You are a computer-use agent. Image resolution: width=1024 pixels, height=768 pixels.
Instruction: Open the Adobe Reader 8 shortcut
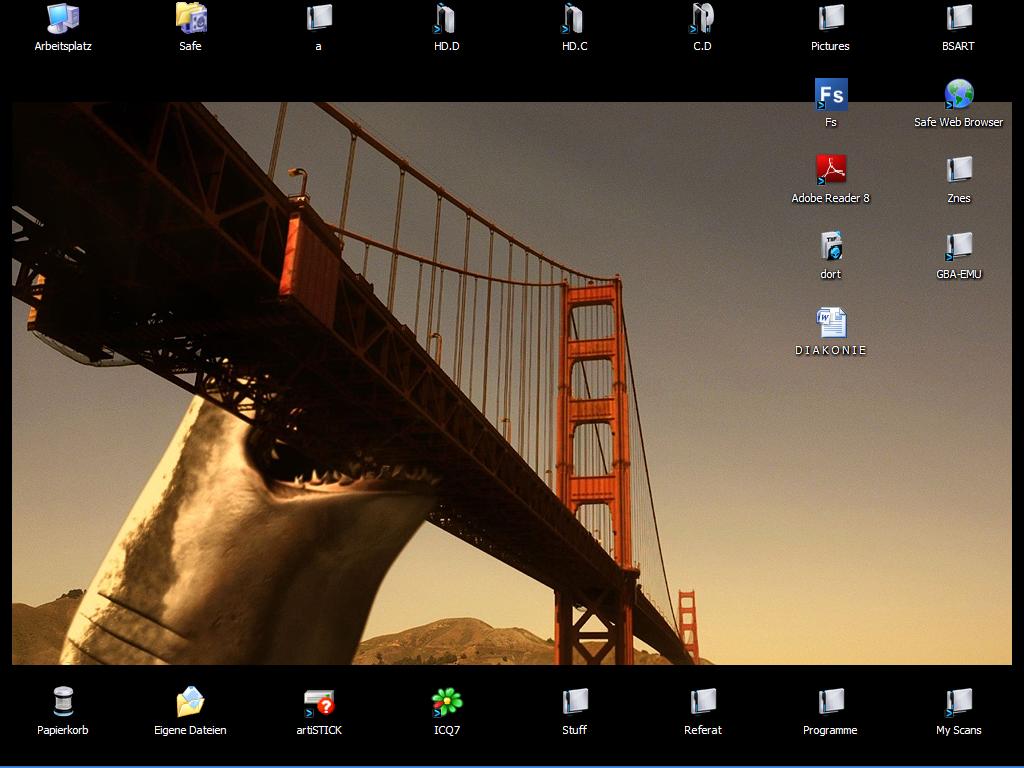click(x=831, y=170)
